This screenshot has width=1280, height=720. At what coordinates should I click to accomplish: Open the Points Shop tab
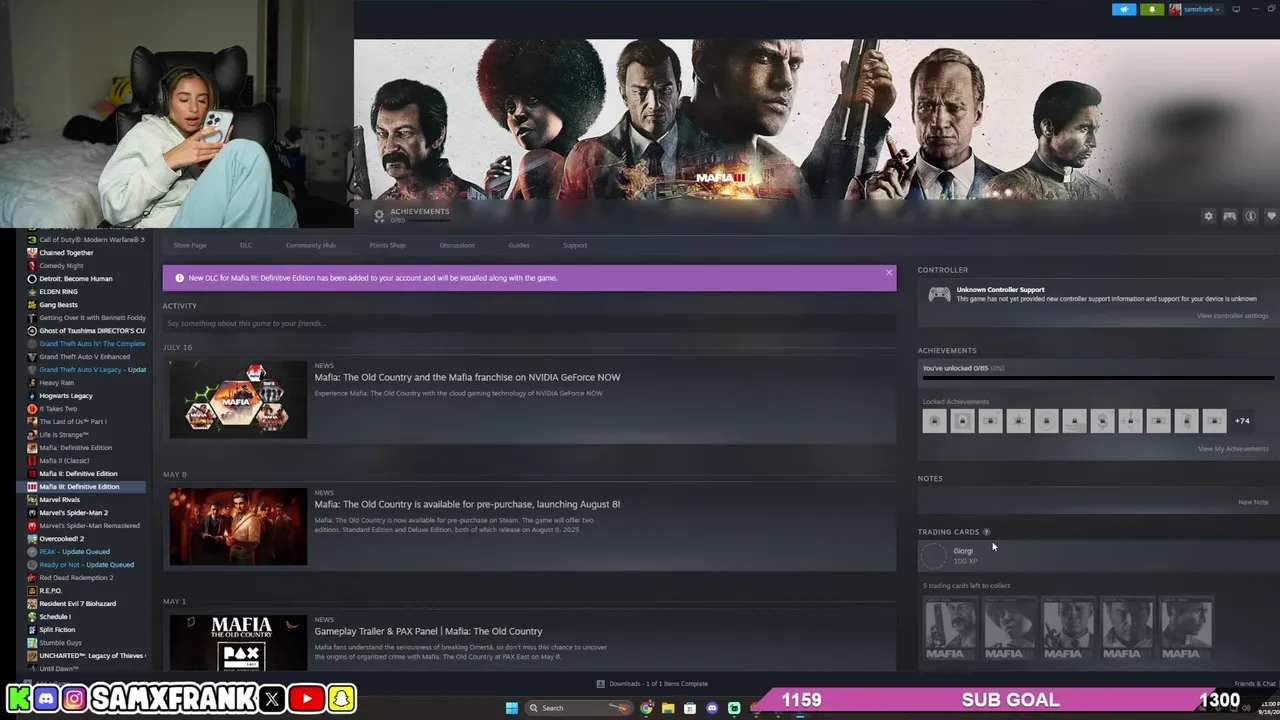pyautogui.click(x=387, y=245)
